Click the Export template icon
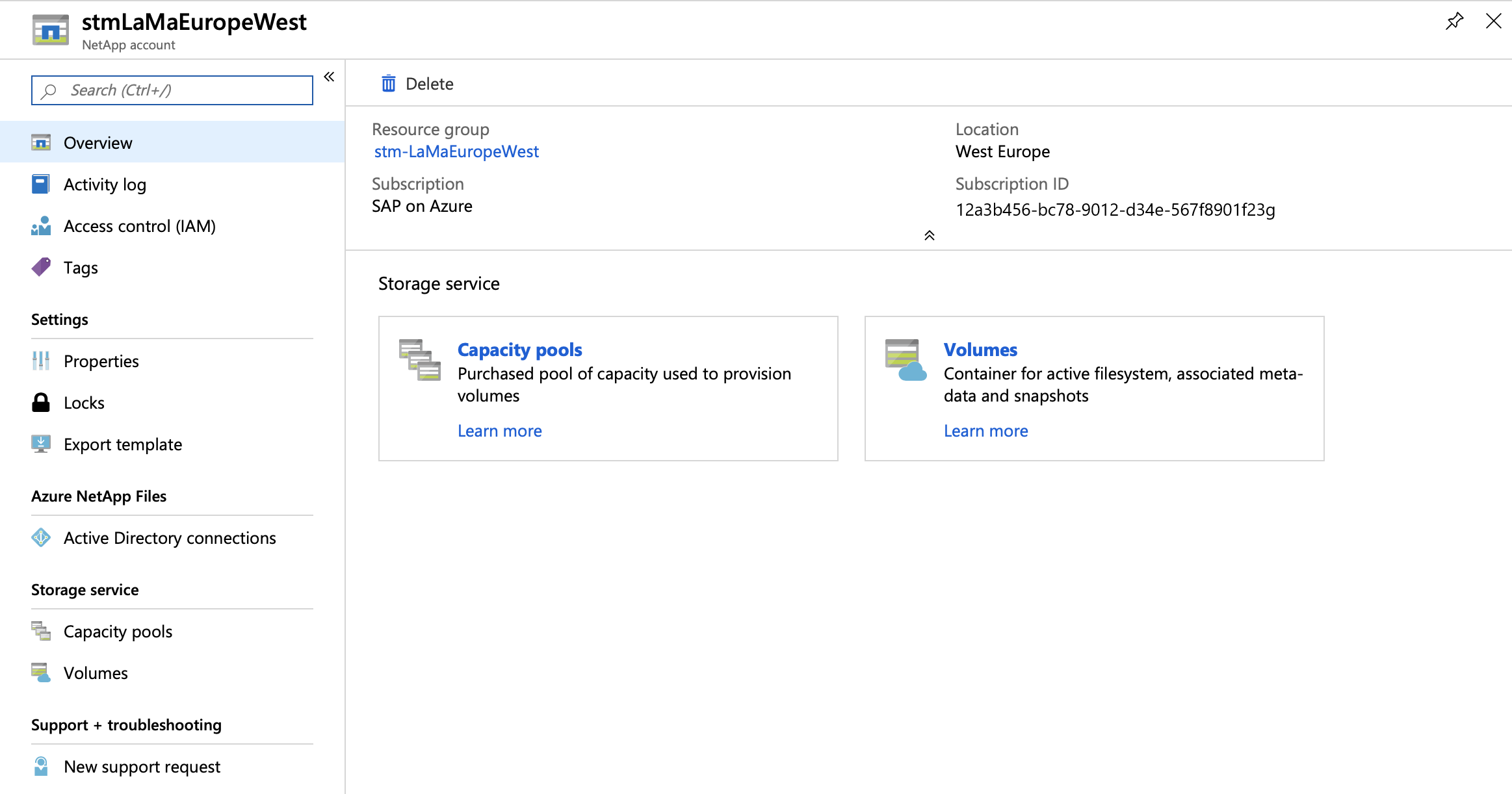 pos(41,444)
